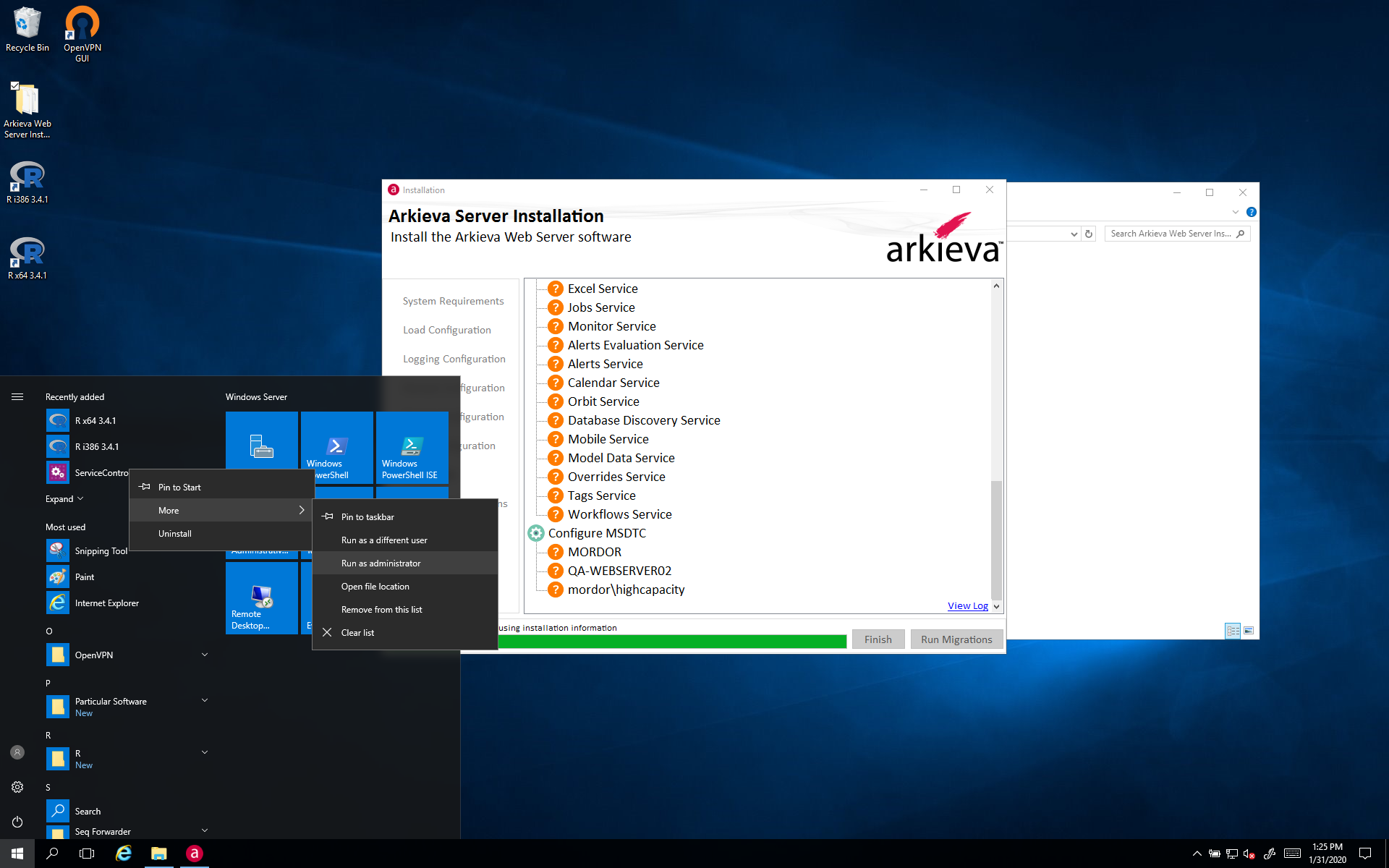Choose Uninstall from context menu
Screen dimensions: 1389x868
221,533
